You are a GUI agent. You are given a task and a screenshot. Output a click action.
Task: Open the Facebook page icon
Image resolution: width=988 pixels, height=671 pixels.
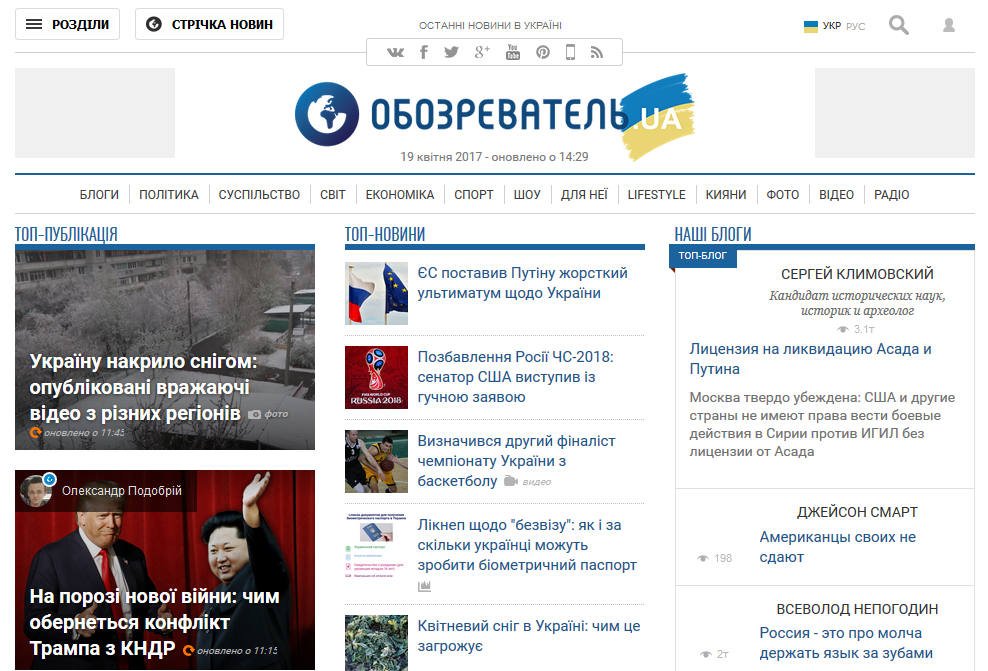[424, 52]
